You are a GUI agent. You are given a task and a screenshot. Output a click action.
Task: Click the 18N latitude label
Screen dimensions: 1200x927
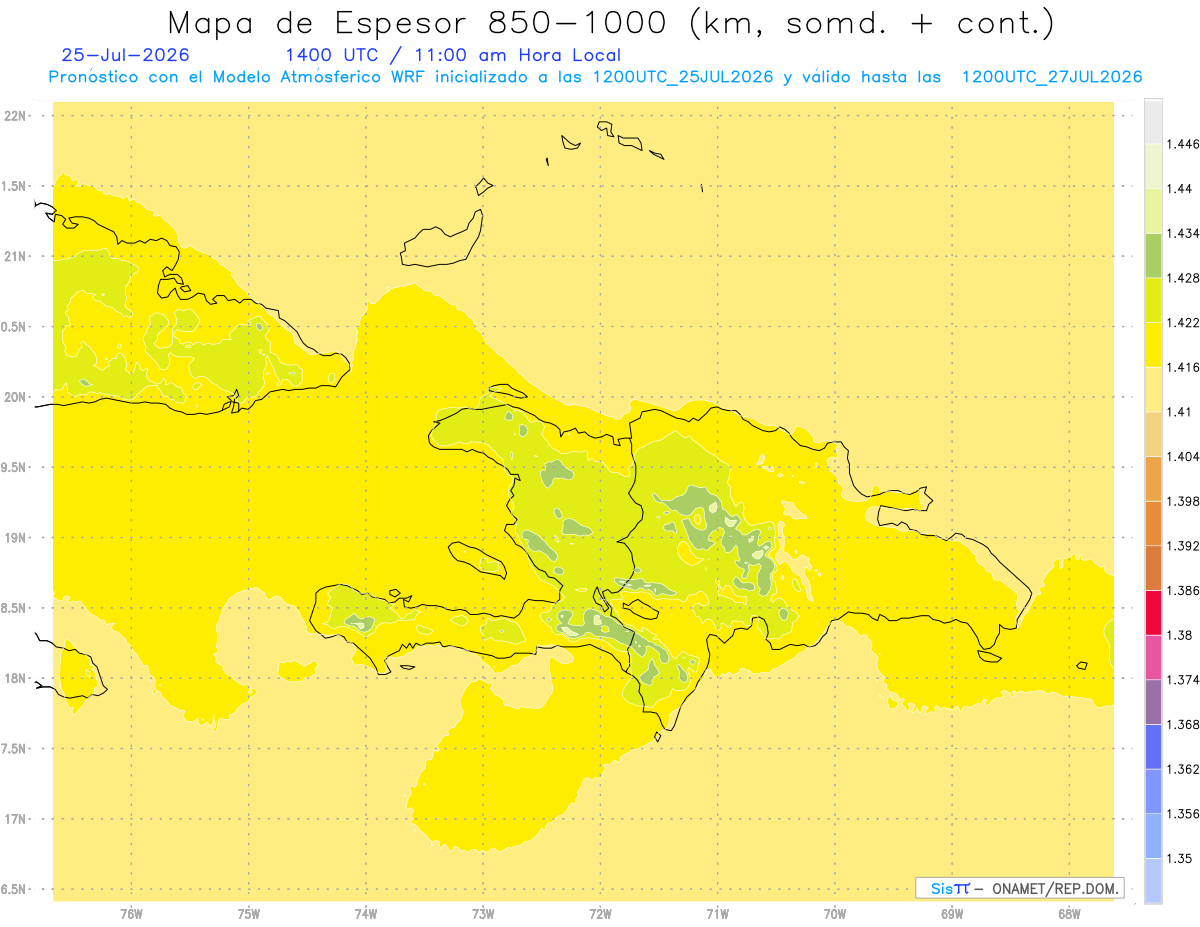click(x=15, y=678)
